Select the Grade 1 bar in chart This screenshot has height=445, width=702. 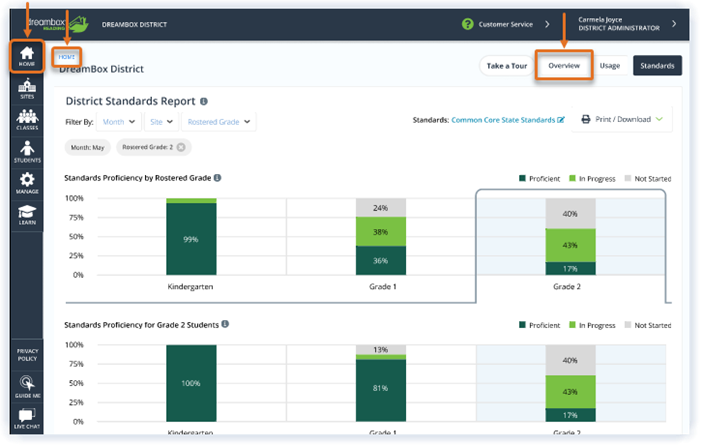coord(381,236)
